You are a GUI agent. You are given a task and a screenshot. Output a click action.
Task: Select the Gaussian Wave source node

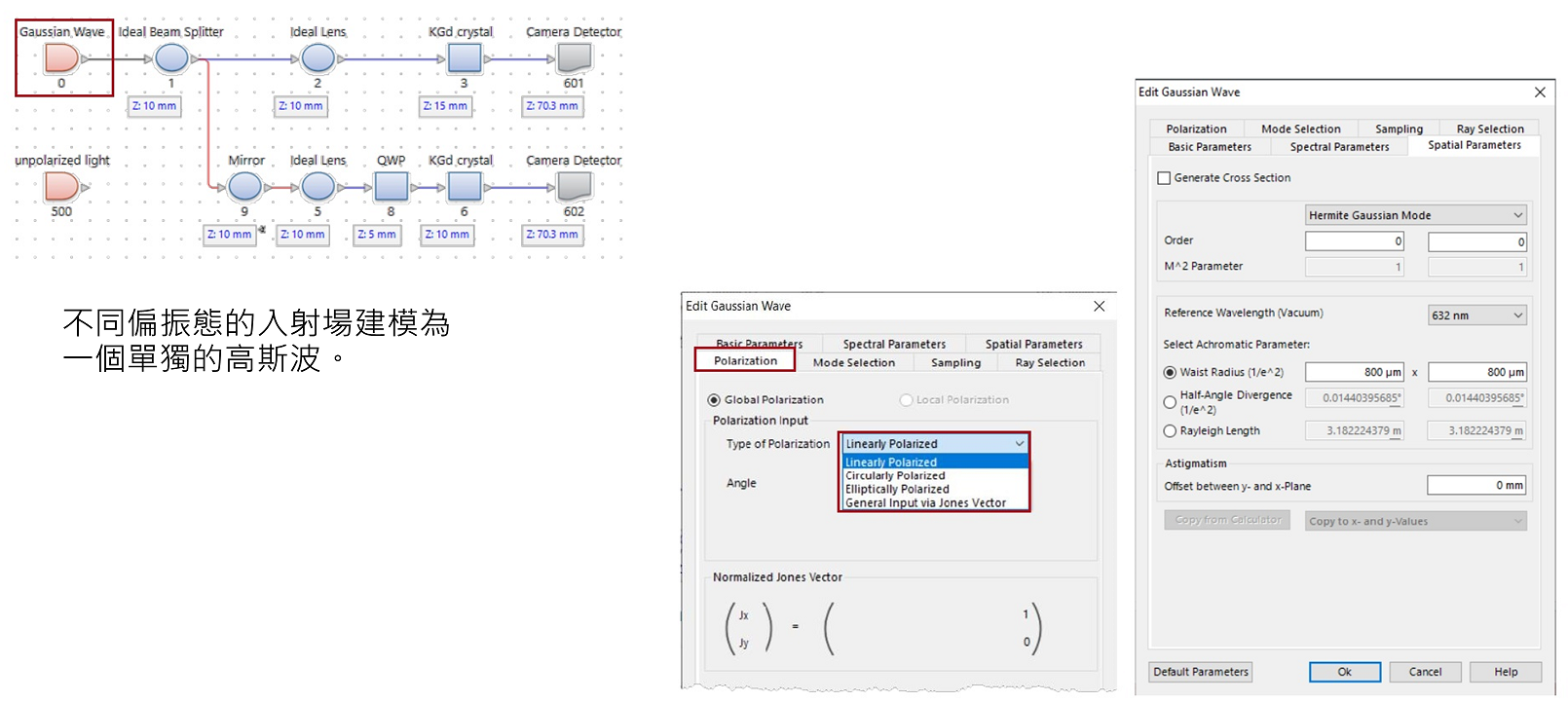pyautogui.click(x=61, y=58)
